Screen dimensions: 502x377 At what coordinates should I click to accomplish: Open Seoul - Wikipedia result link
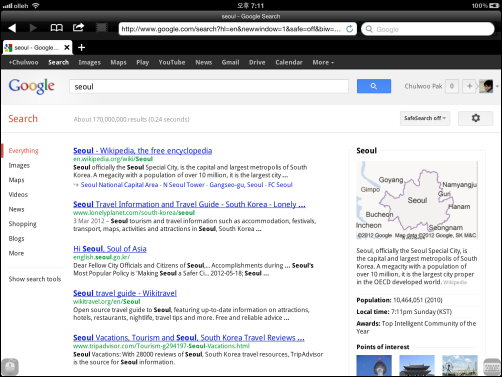pos(142,151)
